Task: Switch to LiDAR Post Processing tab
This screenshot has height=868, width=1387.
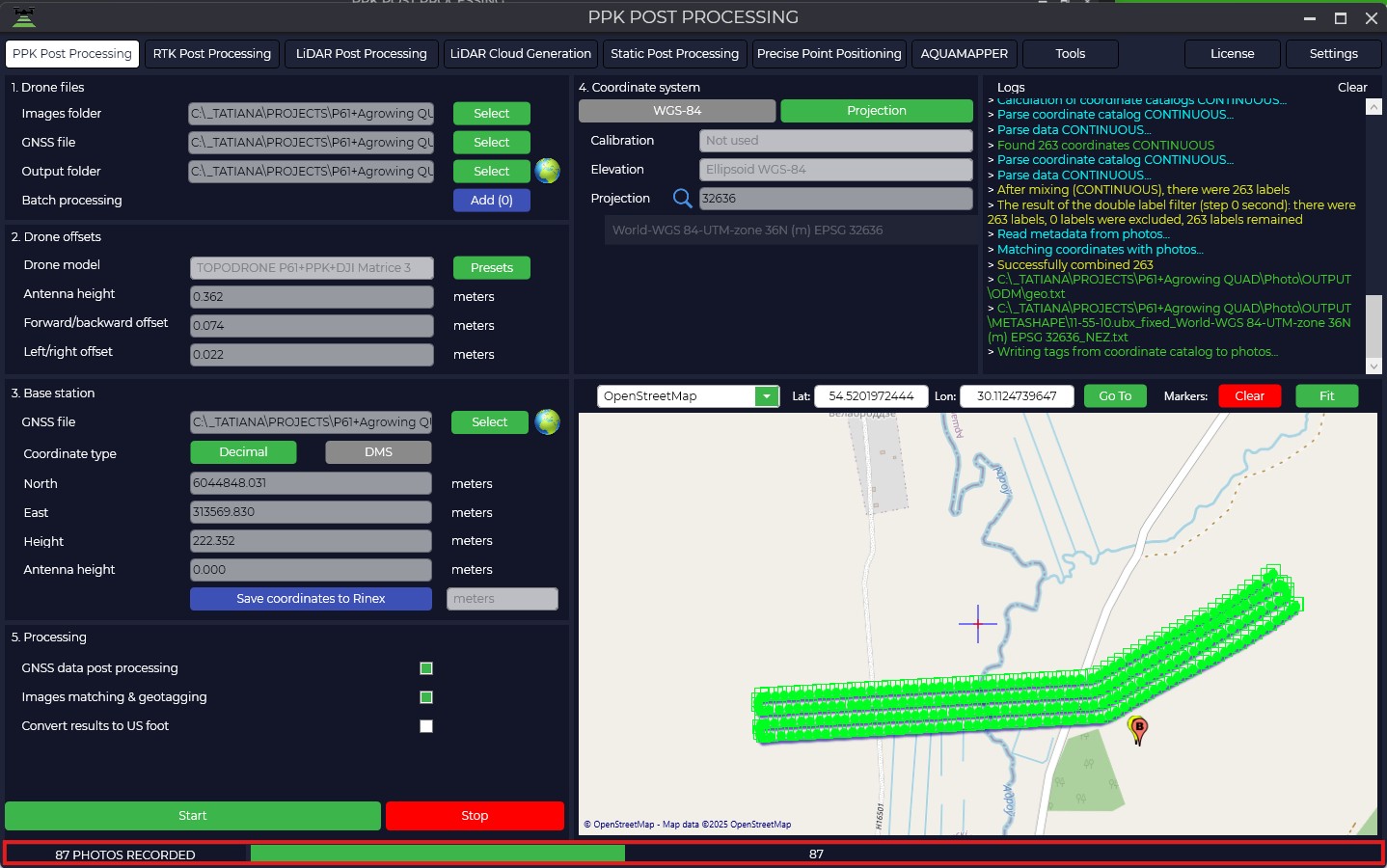Action: pos(362,54)
